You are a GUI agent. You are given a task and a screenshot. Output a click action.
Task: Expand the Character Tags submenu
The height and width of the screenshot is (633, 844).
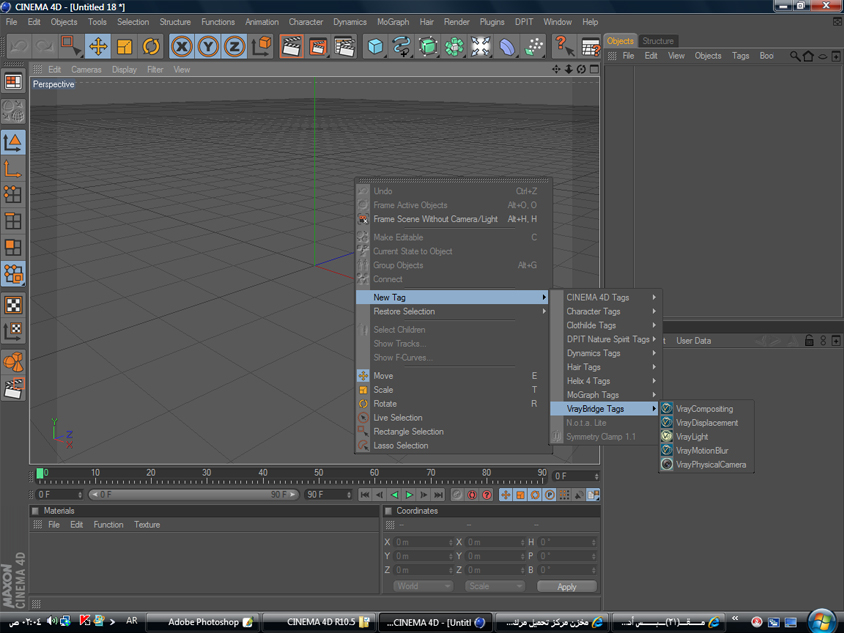(606, 311)
